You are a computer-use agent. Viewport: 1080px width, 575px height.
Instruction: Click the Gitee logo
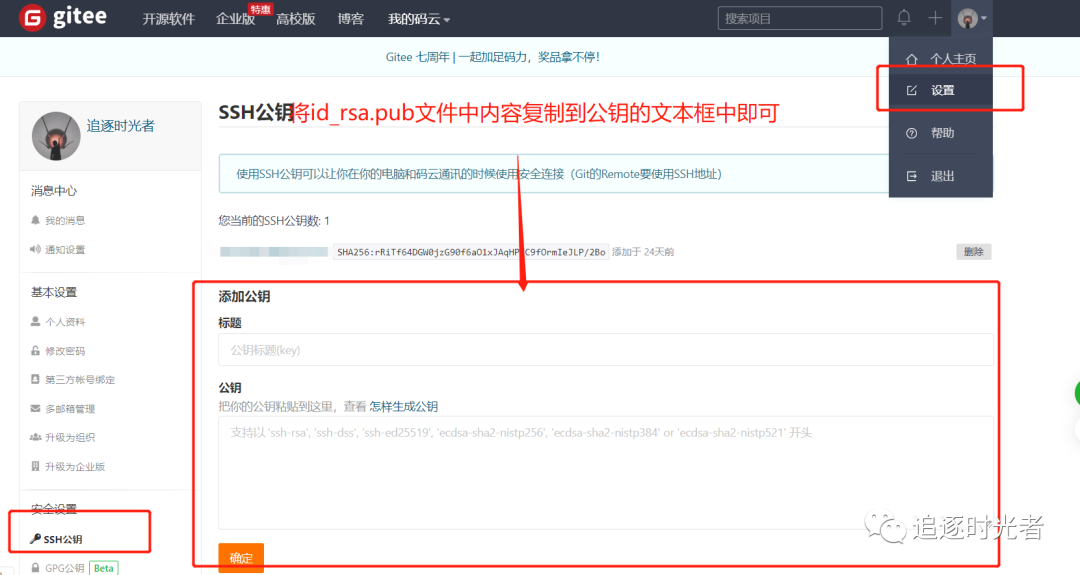(x=63, y=18)
